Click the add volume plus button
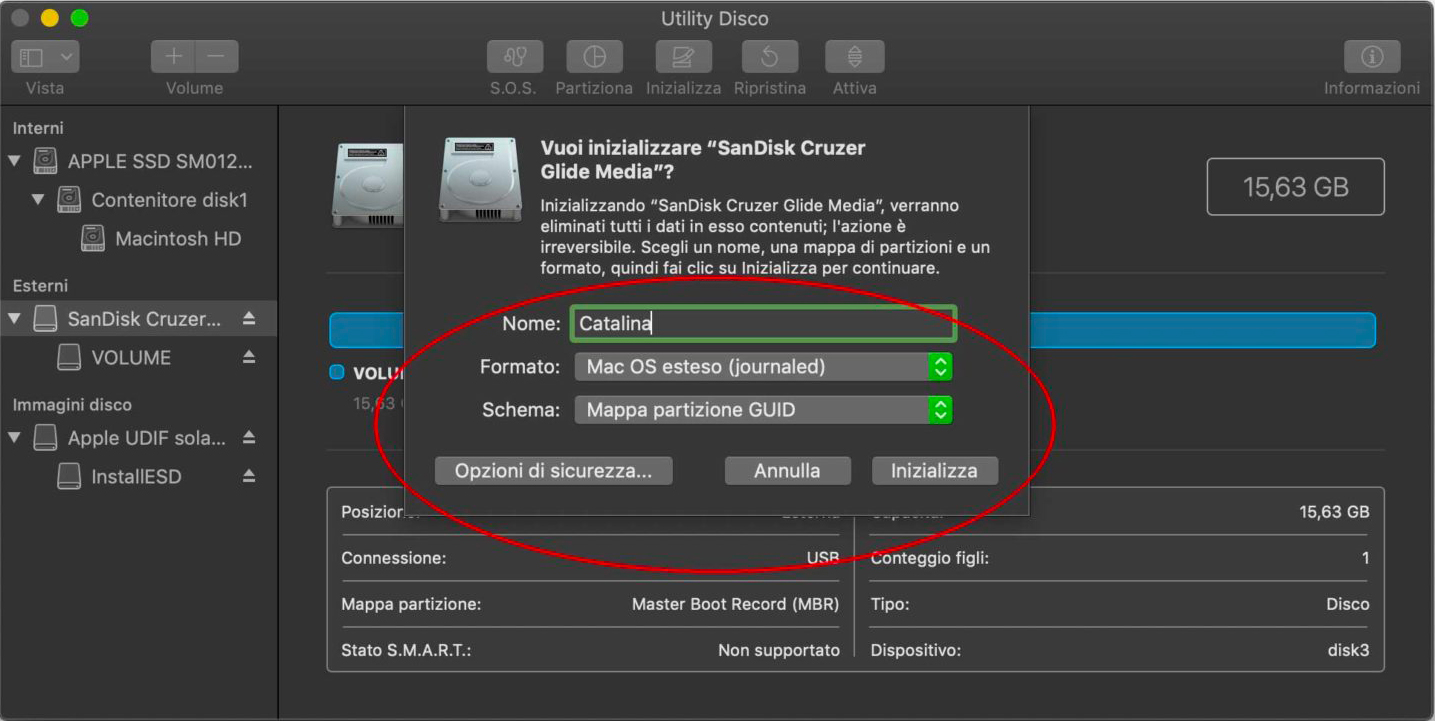 pyautogui.click(x=173, y=57)
